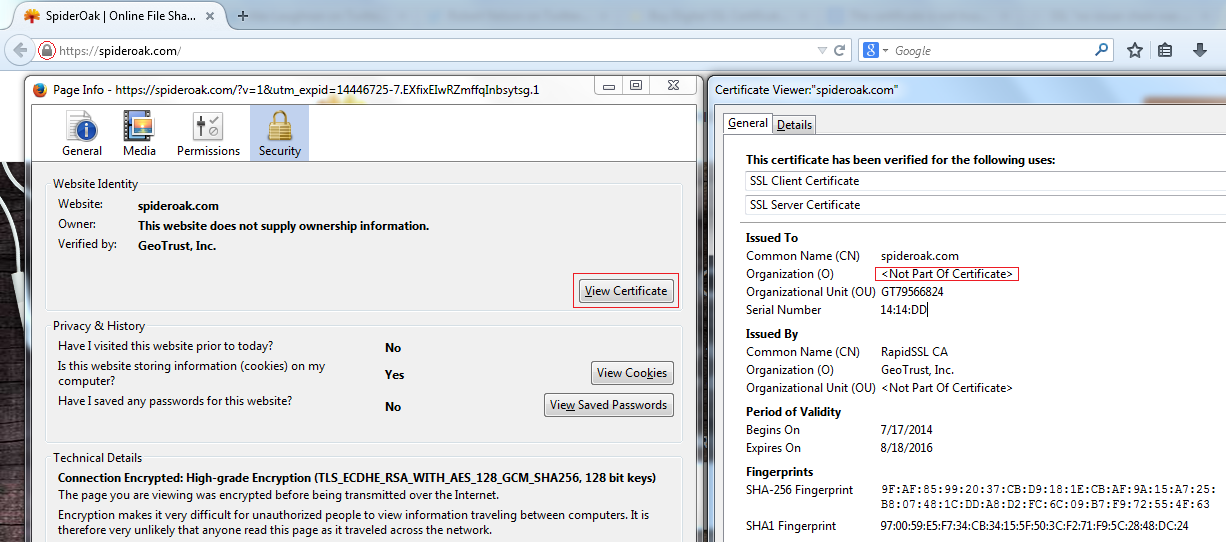Open Permissions section in Page Info
Viewport: 1226px width, 542px height.
[x=208, y=134]
